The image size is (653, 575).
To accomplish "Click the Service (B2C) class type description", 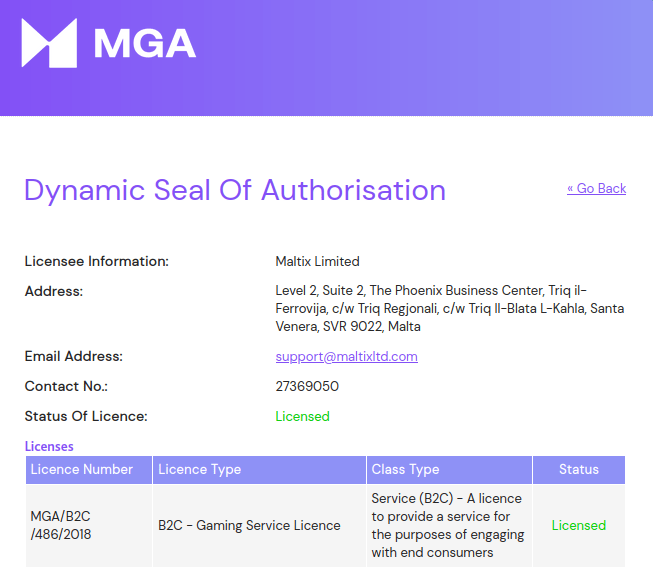I will point(448,525).
